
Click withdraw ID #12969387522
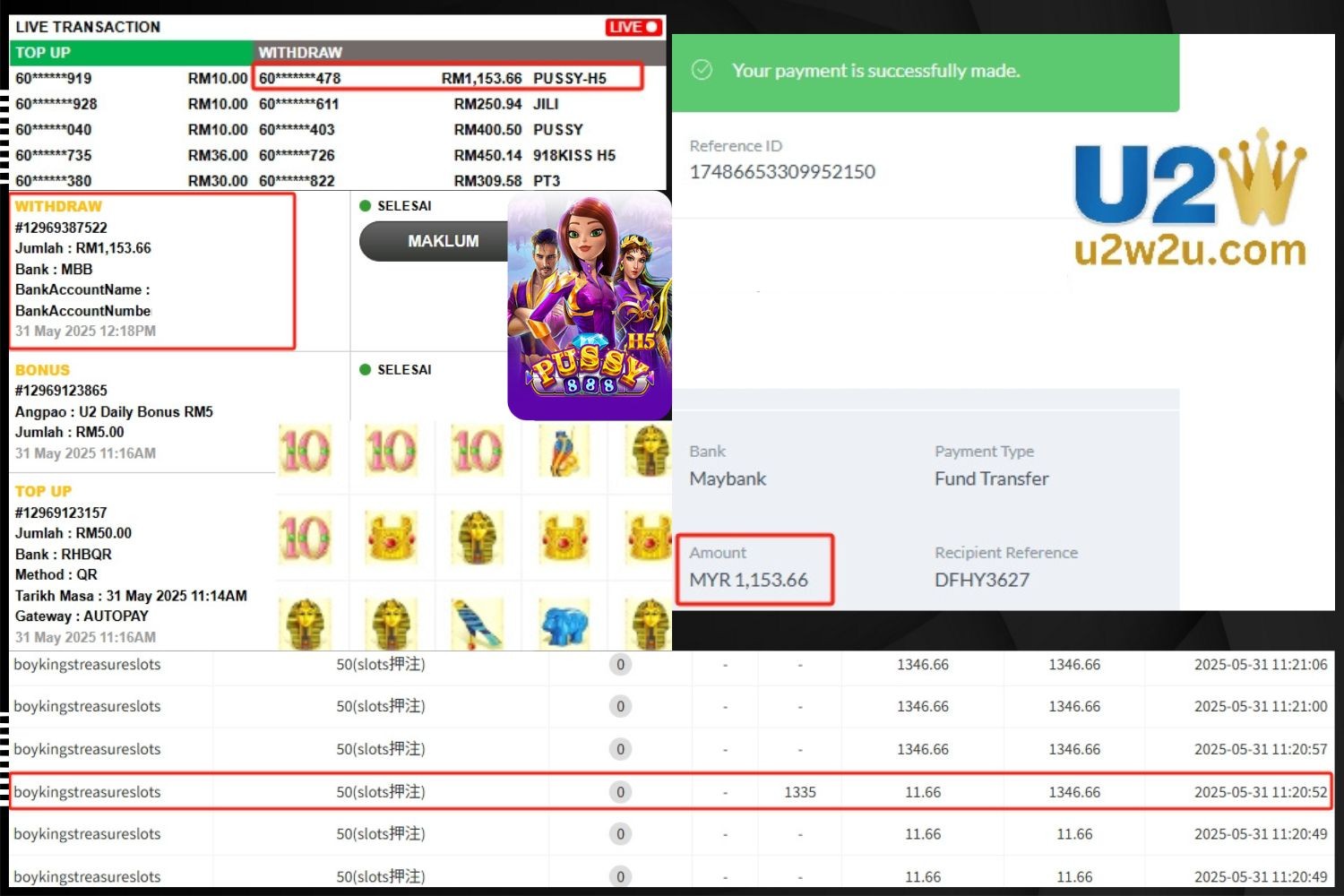pos(61,228)
